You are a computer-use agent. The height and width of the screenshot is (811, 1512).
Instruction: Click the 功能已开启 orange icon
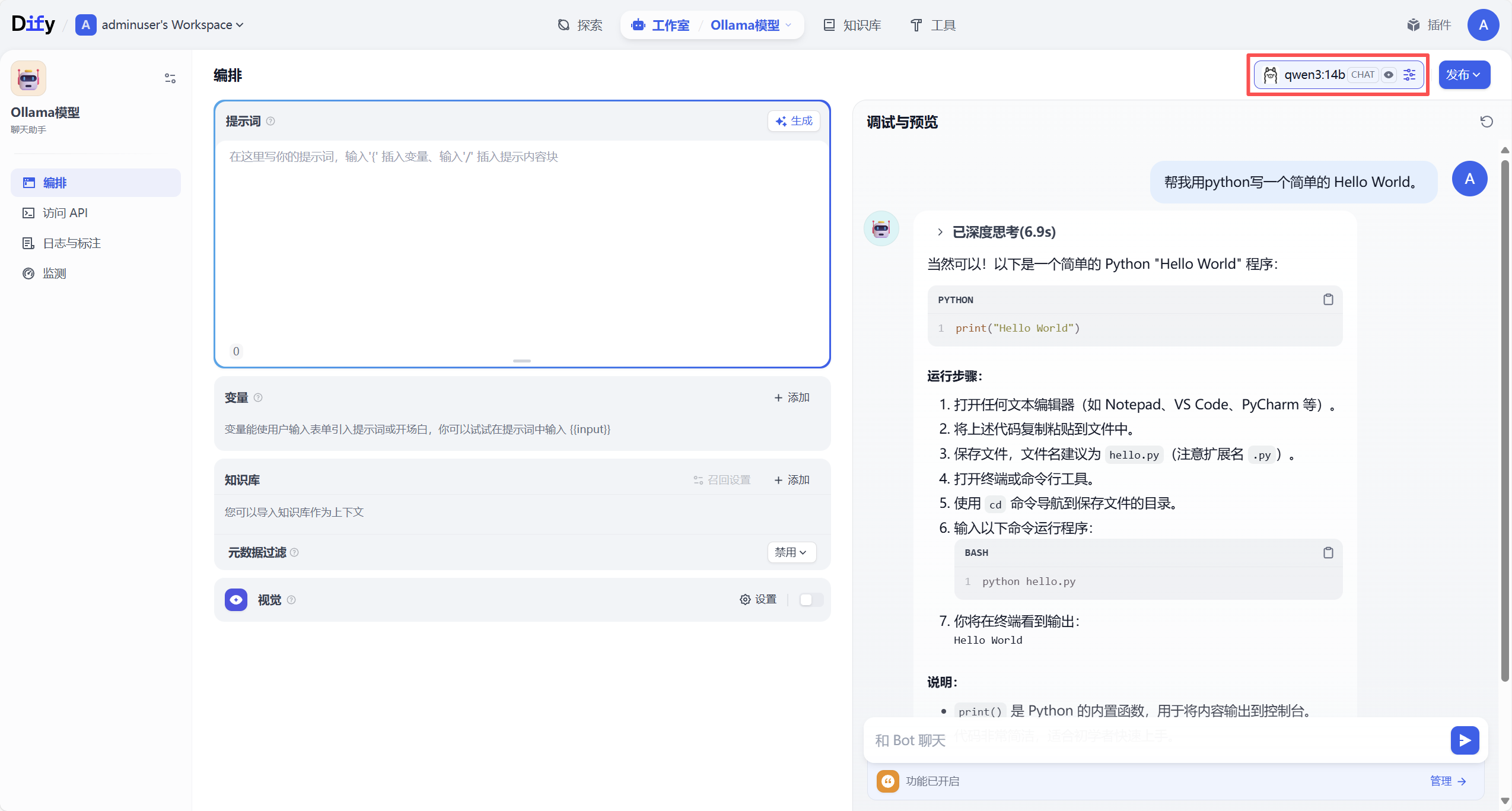pos(887,781)
